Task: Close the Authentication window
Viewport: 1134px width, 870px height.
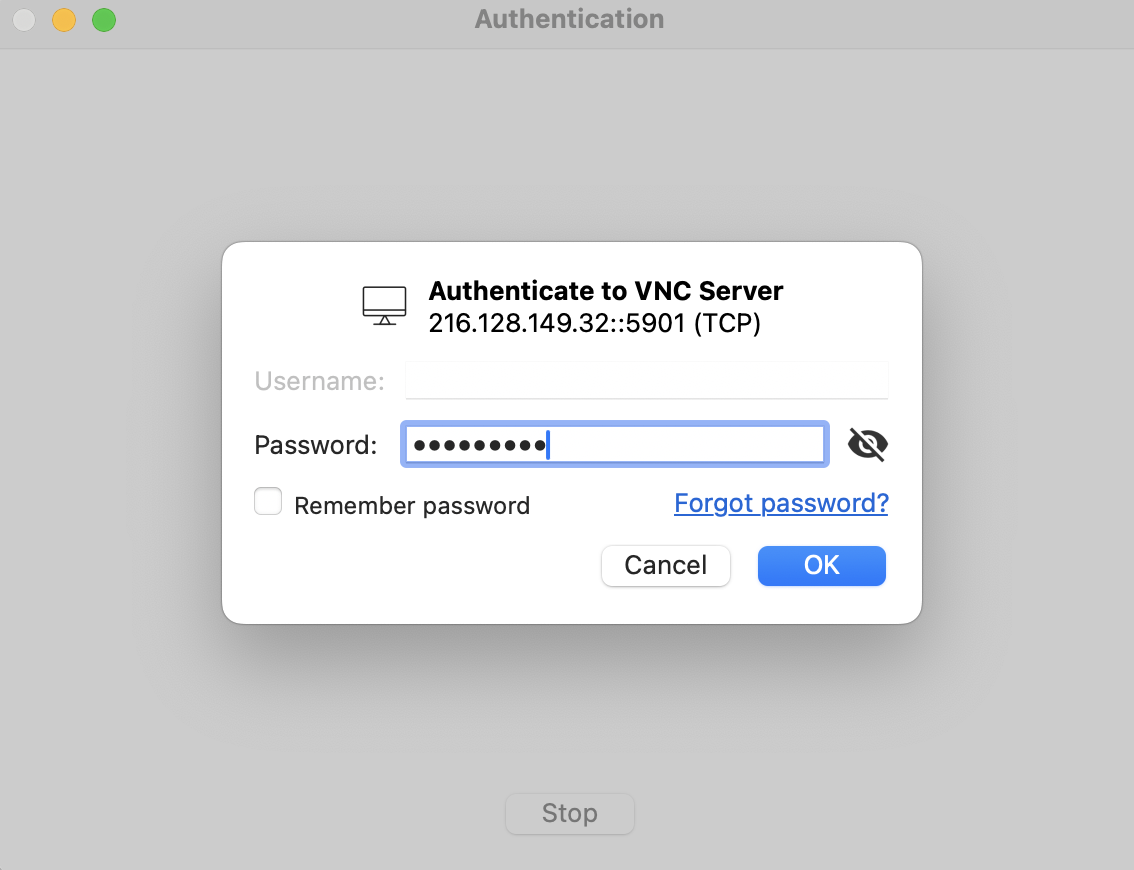Action: tap(24, 20)
